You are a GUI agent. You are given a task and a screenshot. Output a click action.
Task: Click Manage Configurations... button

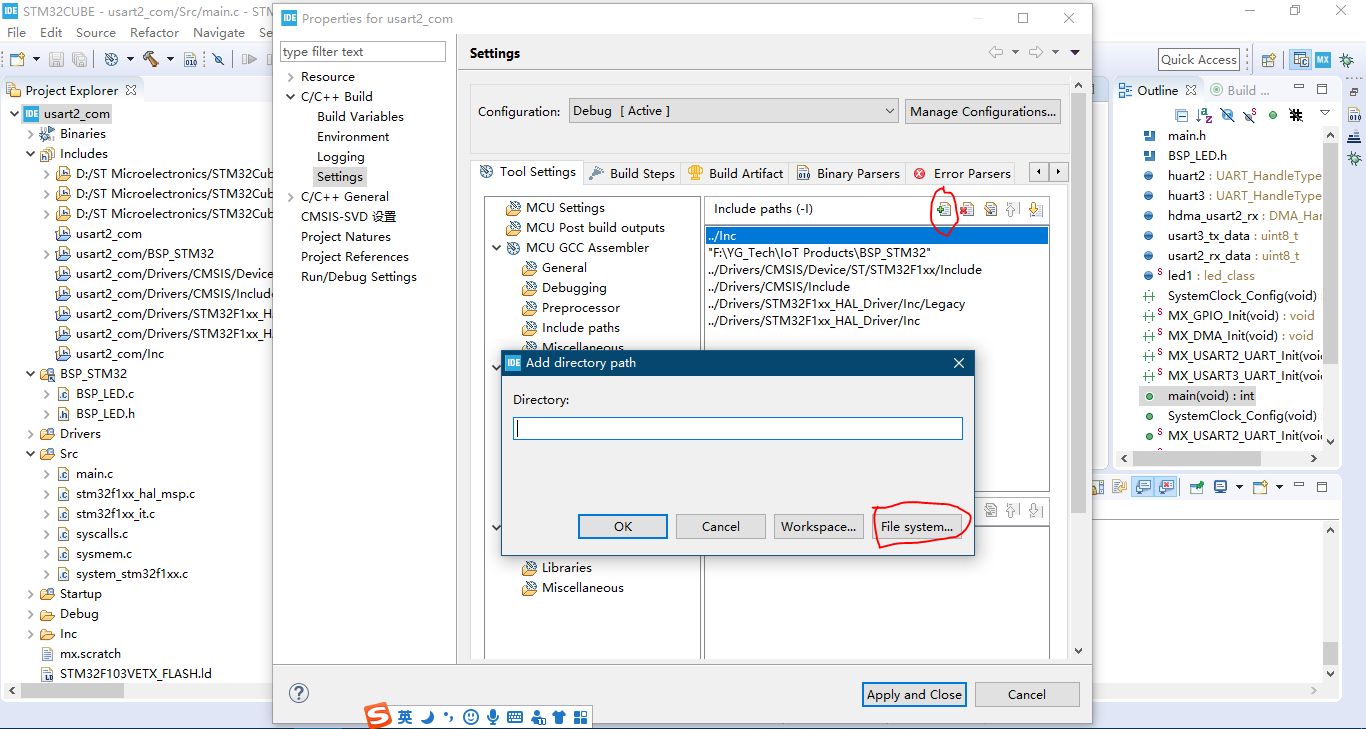click(983, 112)
